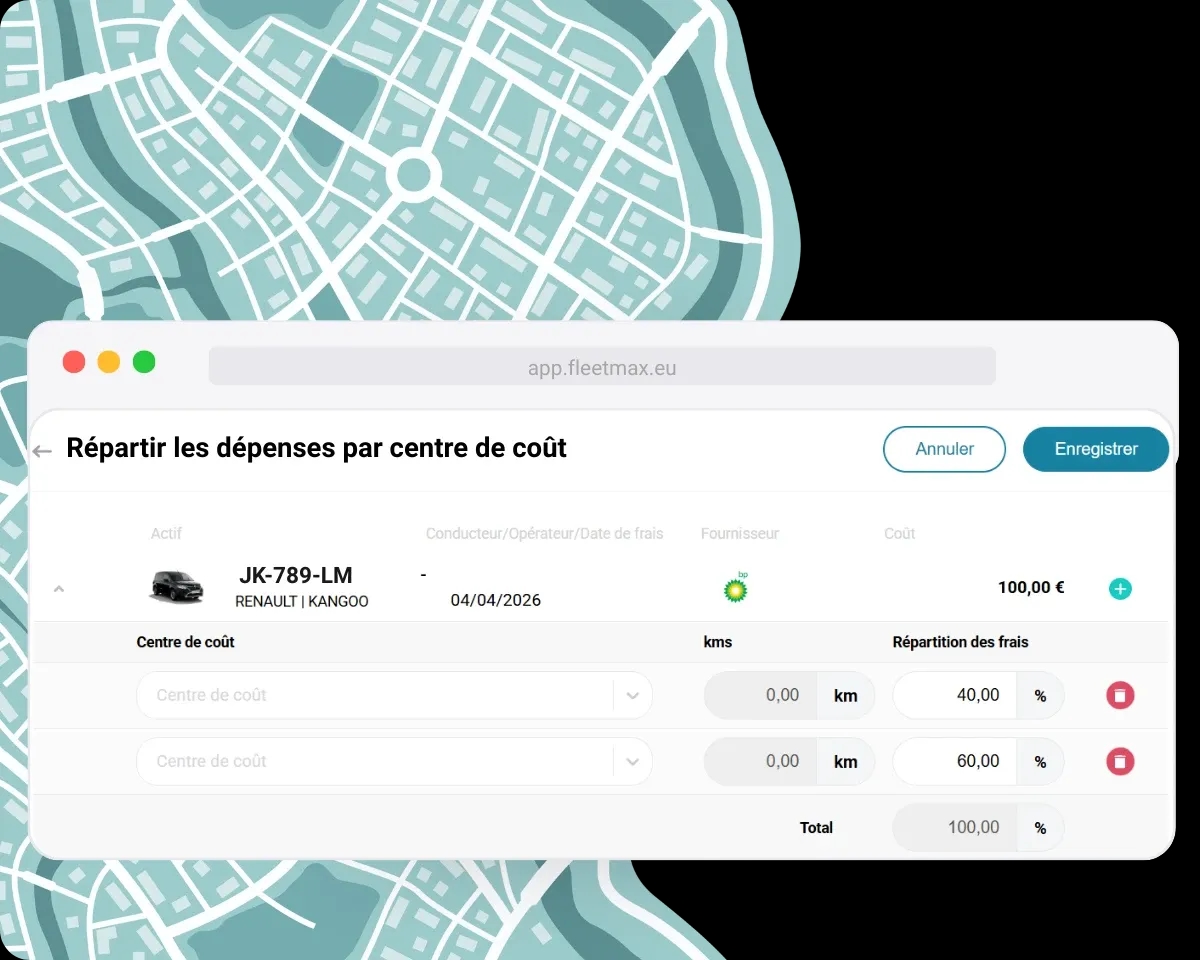Screen dimensions: 1200x960
Task: Click the red close window button
Action: click(x=74, y=362)
